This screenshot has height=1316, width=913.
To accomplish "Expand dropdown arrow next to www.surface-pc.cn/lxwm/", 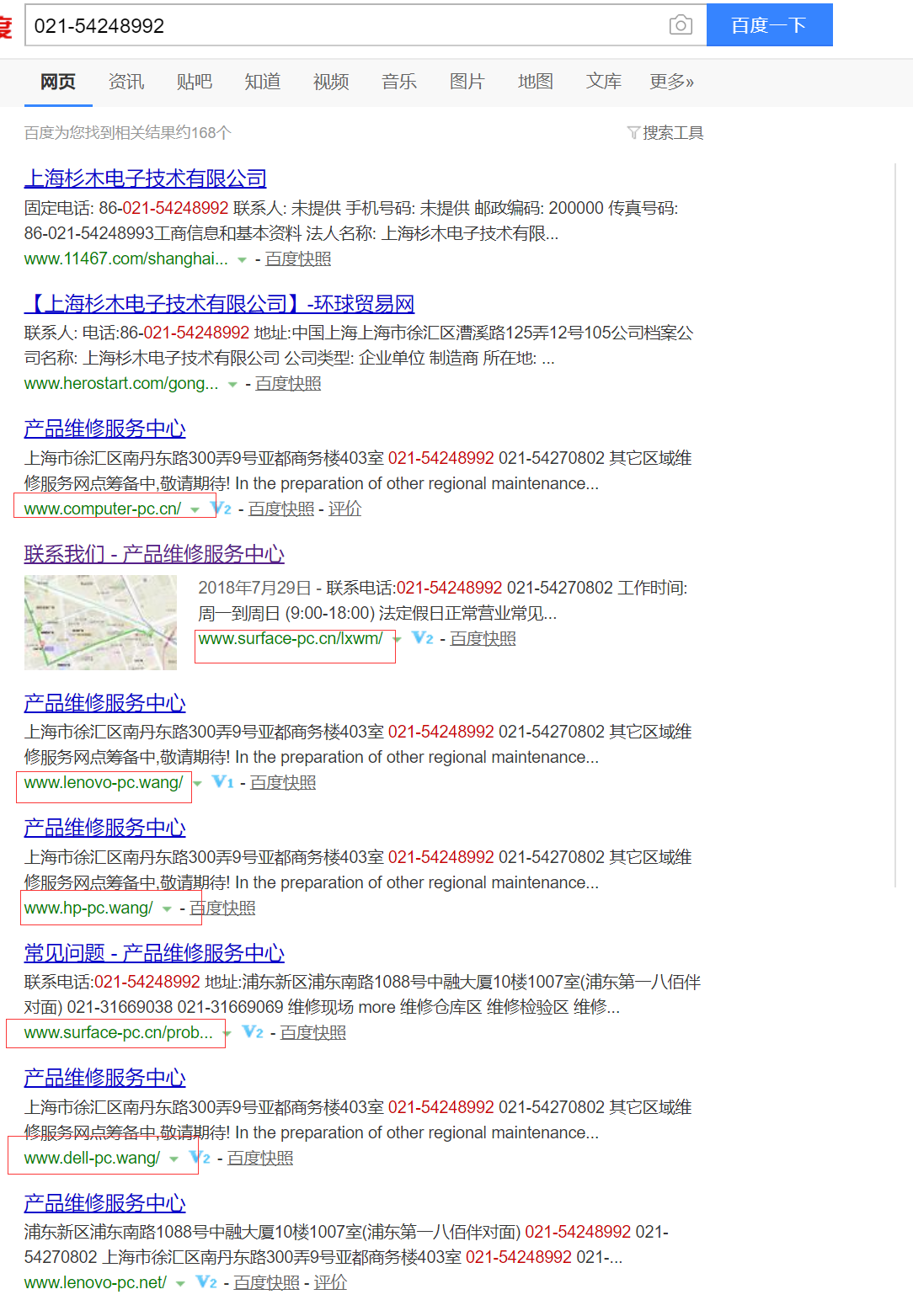I will point(398,640).
